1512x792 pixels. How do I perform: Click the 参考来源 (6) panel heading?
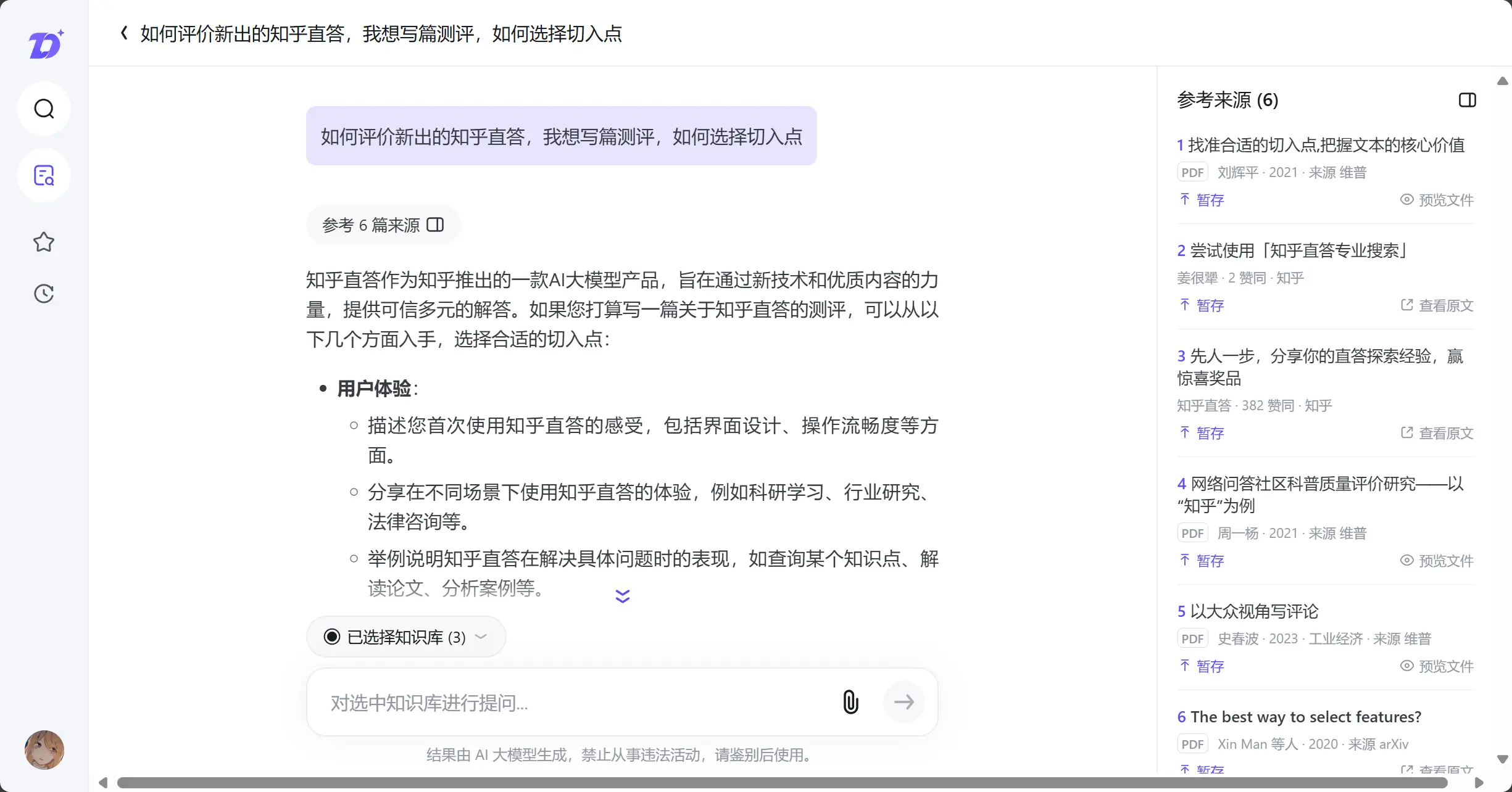point(1227,100)
